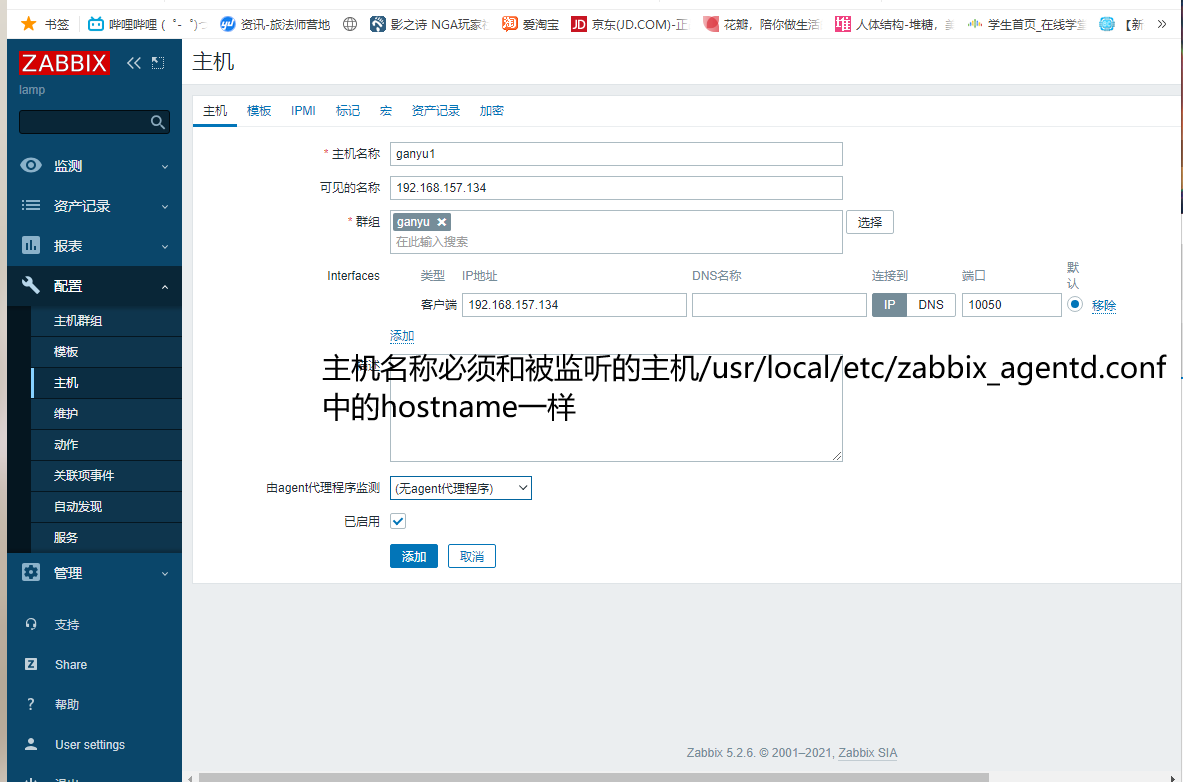The width and height of the screenshot is (1183, 782).
Task: Expand the 资产记录 menu section
Action: pos(165,206)
